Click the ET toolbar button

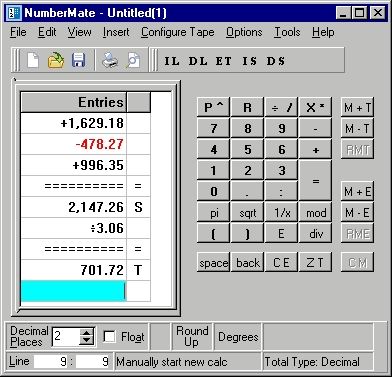point(223,61)
